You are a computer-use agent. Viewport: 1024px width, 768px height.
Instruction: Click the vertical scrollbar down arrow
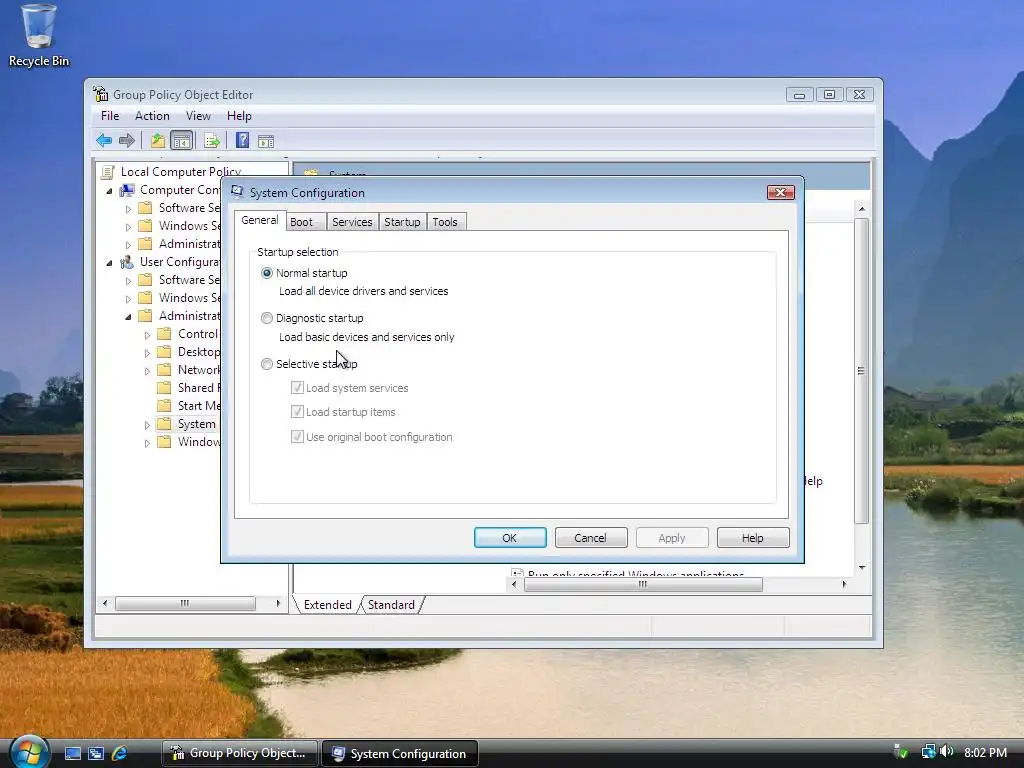click(x=861, y=568)
